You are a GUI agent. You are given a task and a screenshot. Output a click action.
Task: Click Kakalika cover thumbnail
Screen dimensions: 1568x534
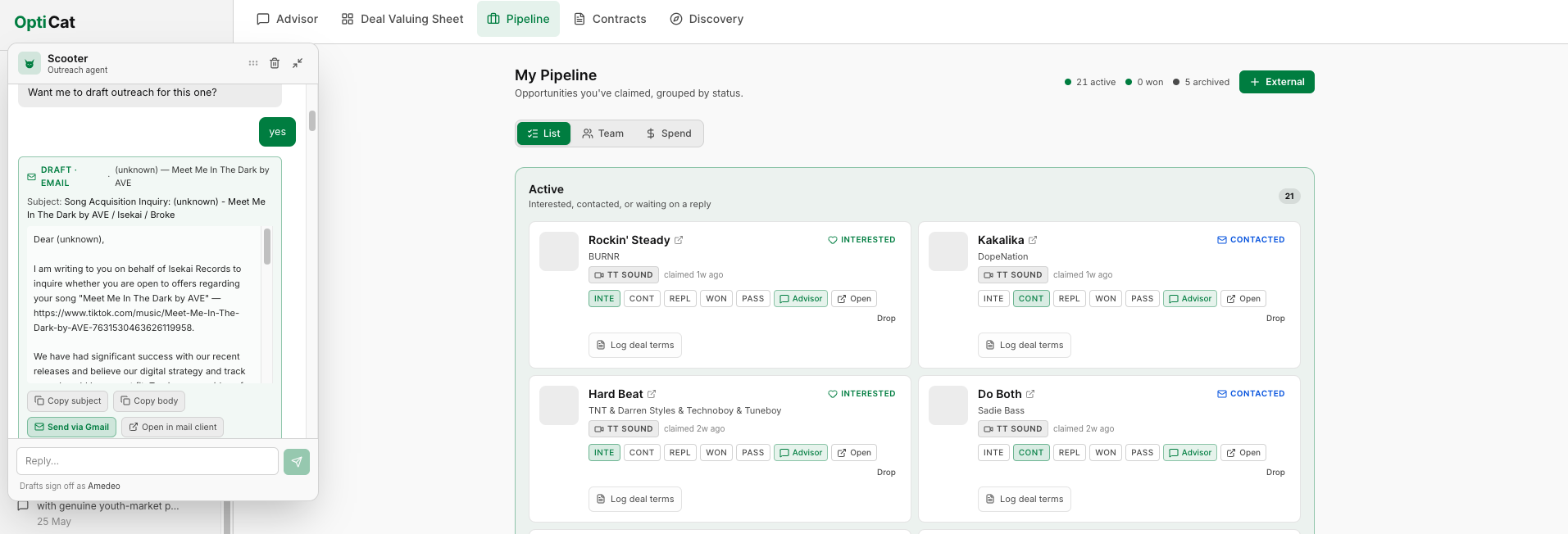click(948, 251)
